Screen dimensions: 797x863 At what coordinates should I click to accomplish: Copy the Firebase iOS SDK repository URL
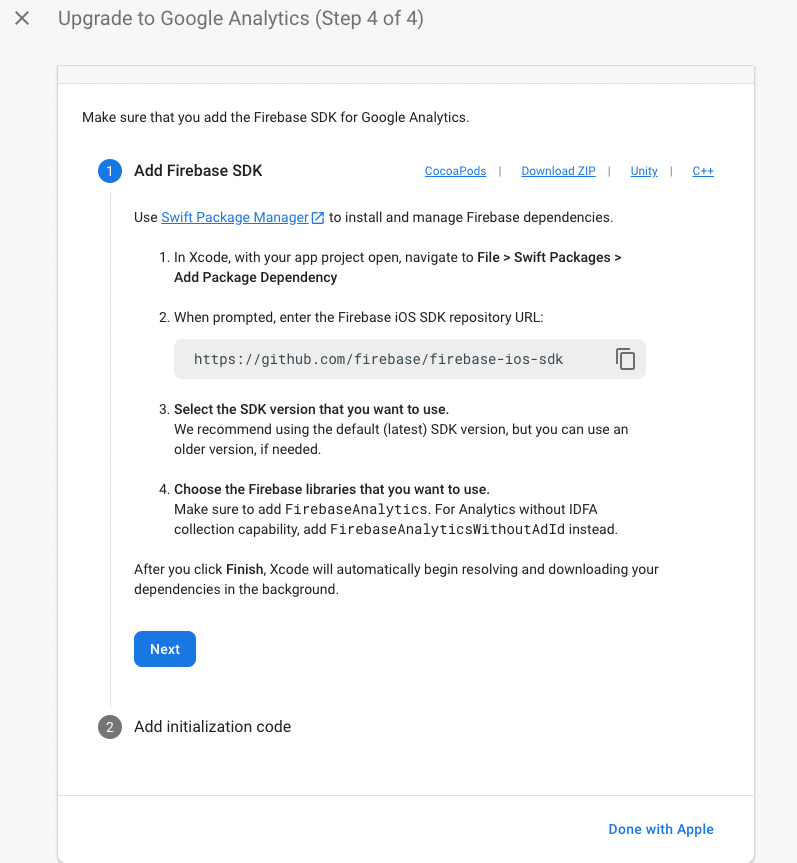pyautogui.click(x=625, y=359)
